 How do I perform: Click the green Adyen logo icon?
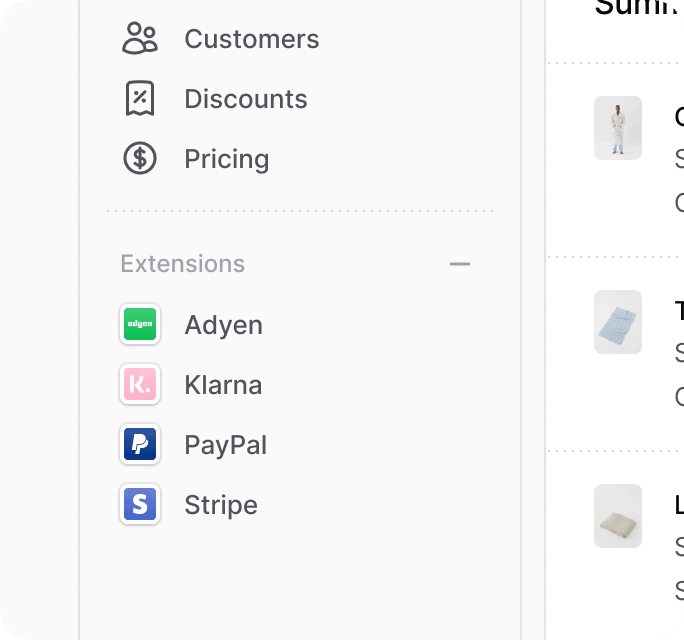[140, 324]
